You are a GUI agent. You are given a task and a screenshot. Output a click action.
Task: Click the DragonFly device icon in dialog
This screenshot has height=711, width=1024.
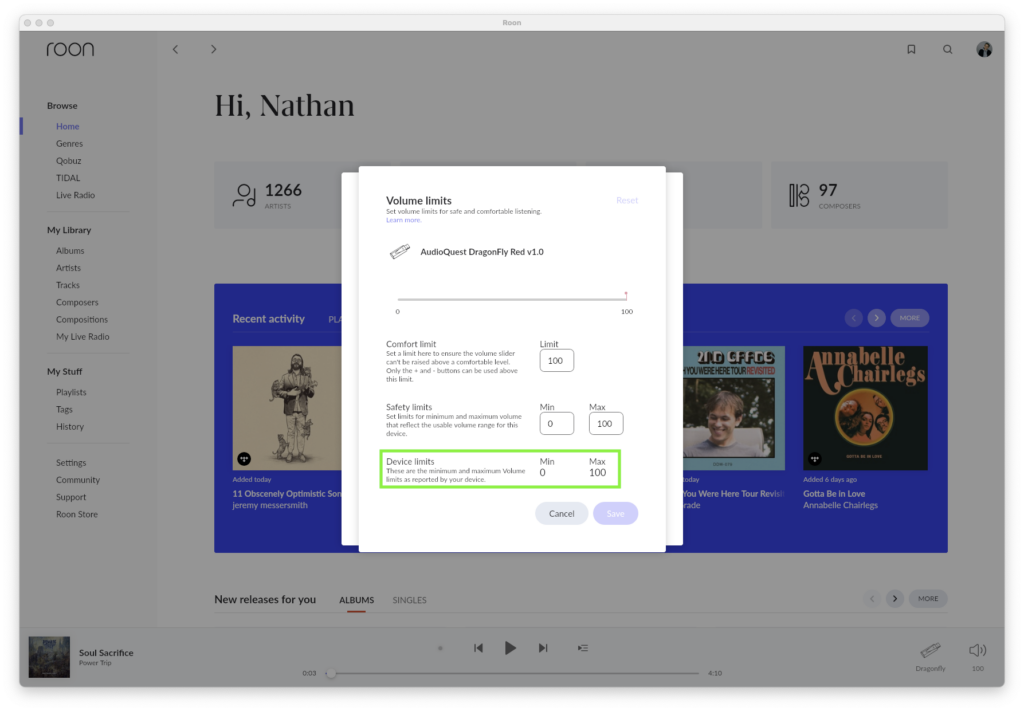400,251
